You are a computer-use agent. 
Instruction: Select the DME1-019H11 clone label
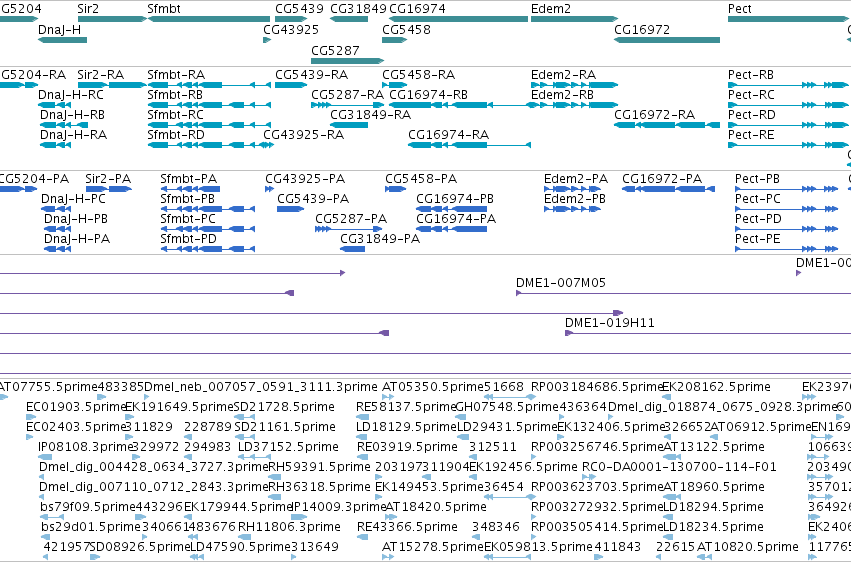click(x=609, y=323)
